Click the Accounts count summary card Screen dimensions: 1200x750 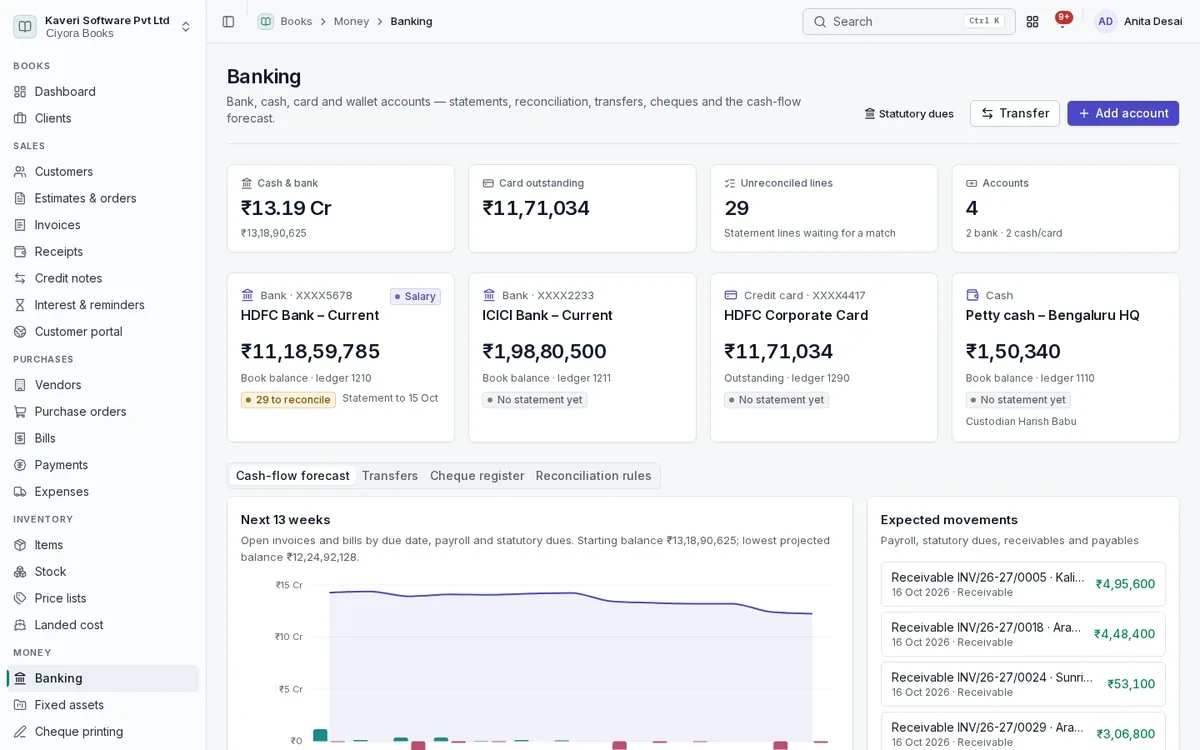(1066, 208)
